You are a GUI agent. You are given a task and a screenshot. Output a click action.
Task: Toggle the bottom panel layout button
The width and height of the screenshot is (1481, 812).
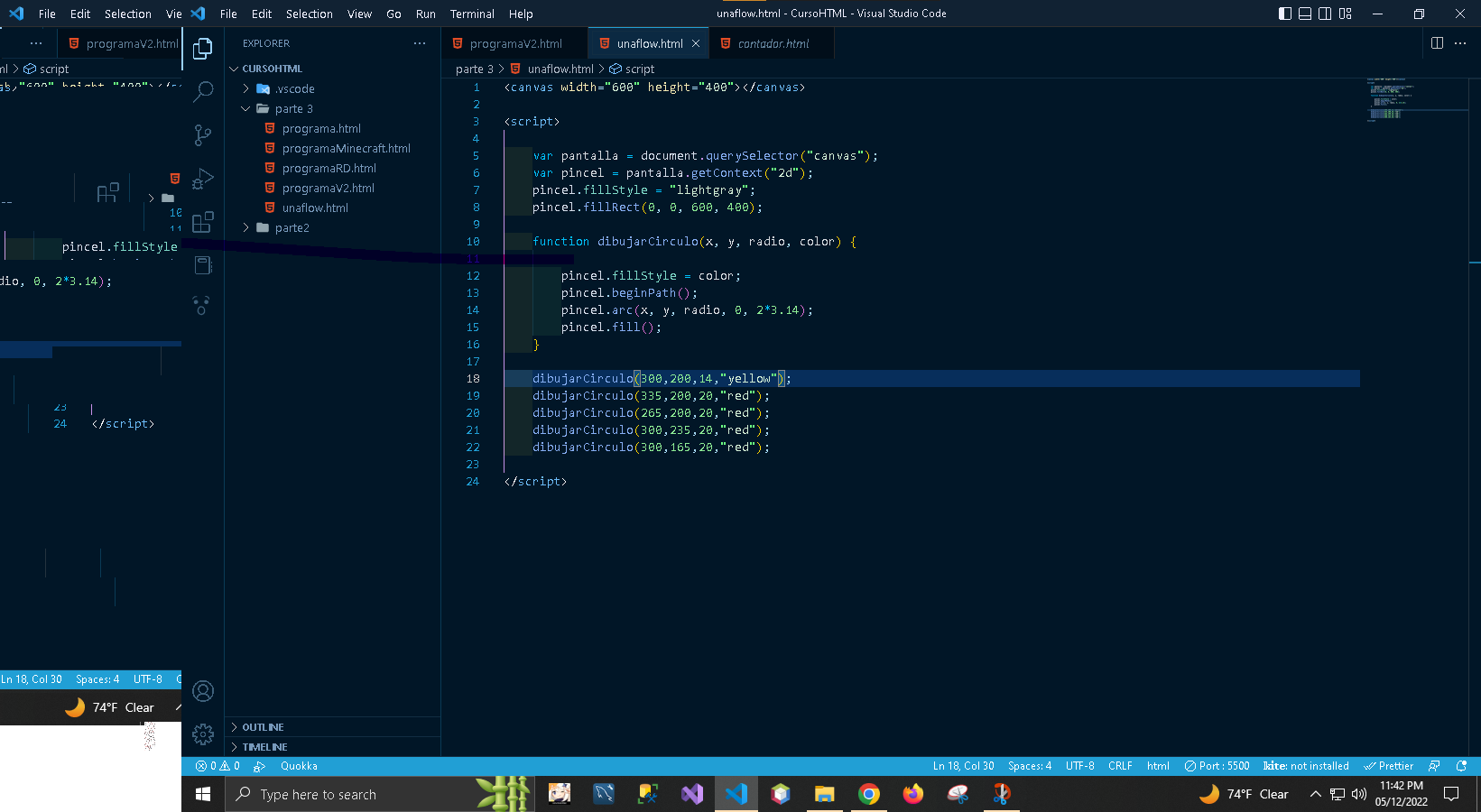click(x=1305, y=14)
